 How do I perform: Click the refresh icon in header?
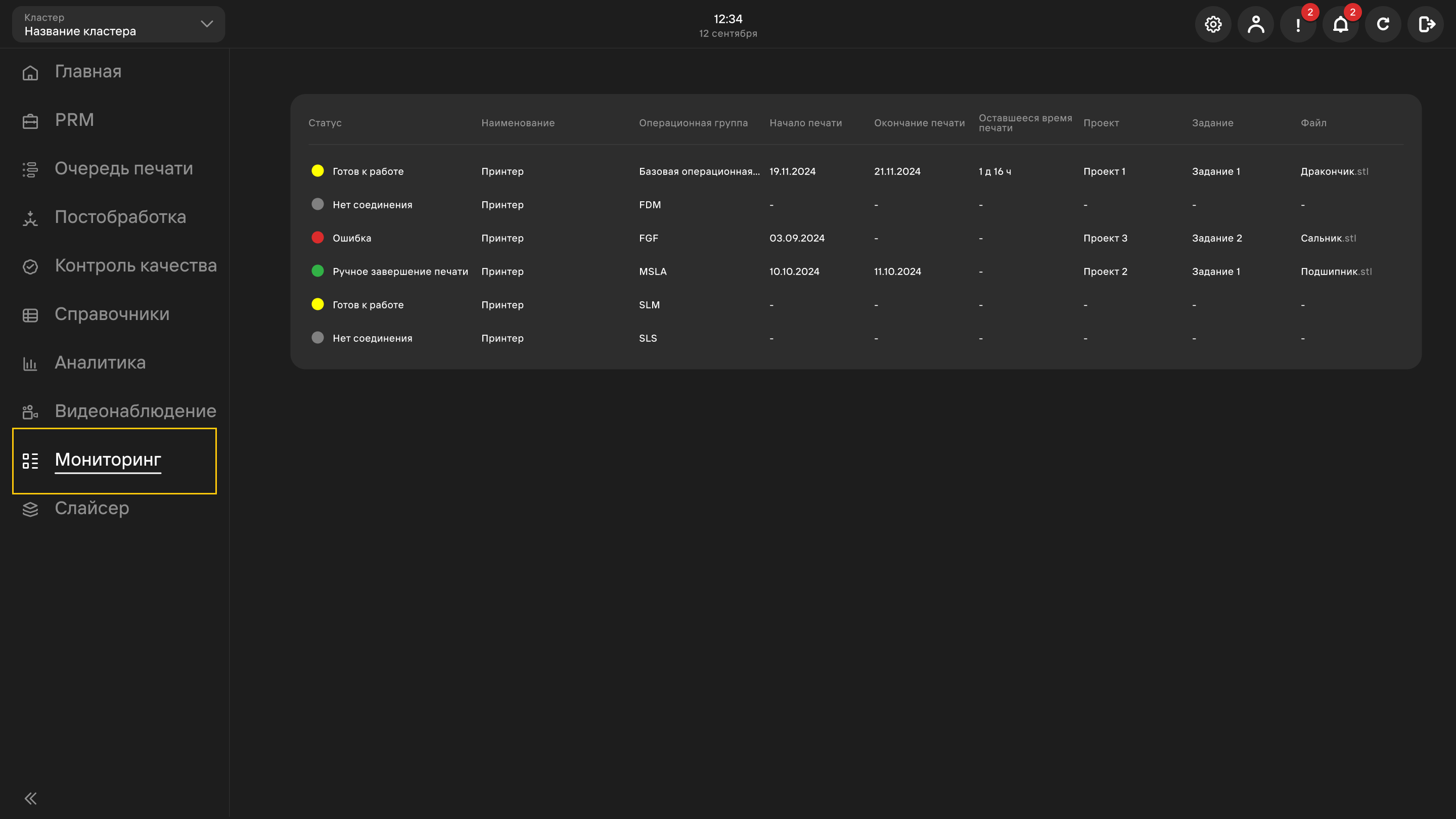click(x=1383, y=24)
